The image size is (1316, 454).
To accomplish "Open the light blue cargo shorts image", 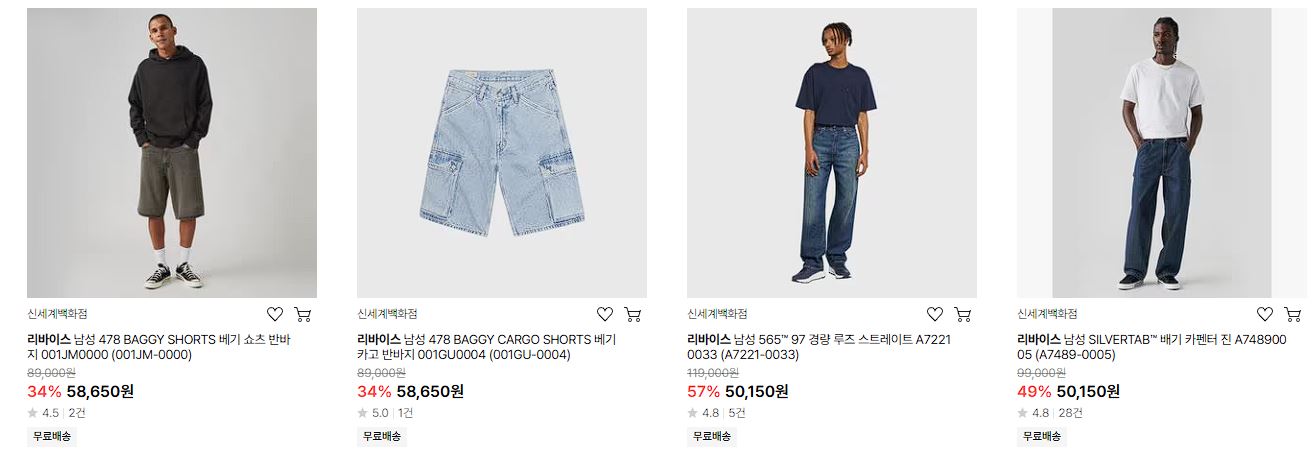I will coord(502,153).
